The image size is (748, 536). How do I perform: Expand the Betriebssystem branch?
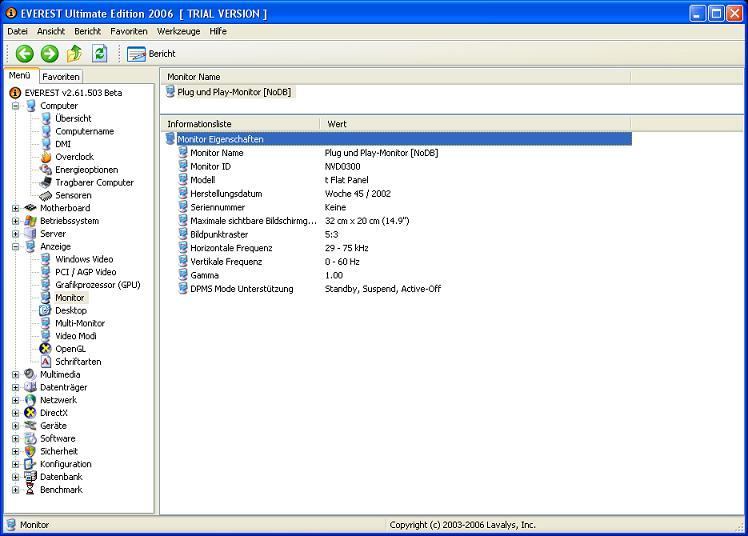[16, 221]
